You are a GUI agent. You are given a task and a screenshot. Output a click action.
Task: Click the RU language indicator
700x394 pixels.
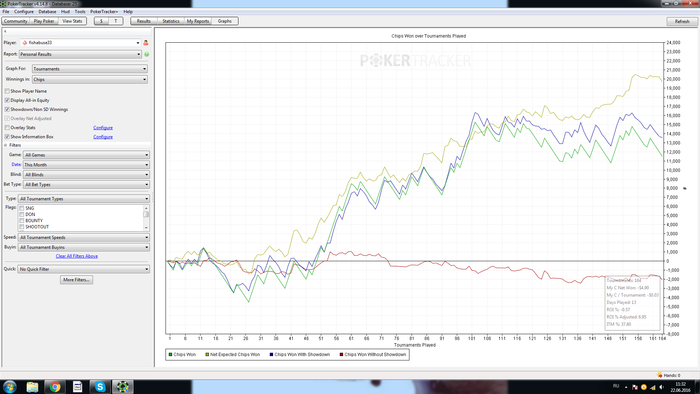pyautogui.click(x=616, y=386)
